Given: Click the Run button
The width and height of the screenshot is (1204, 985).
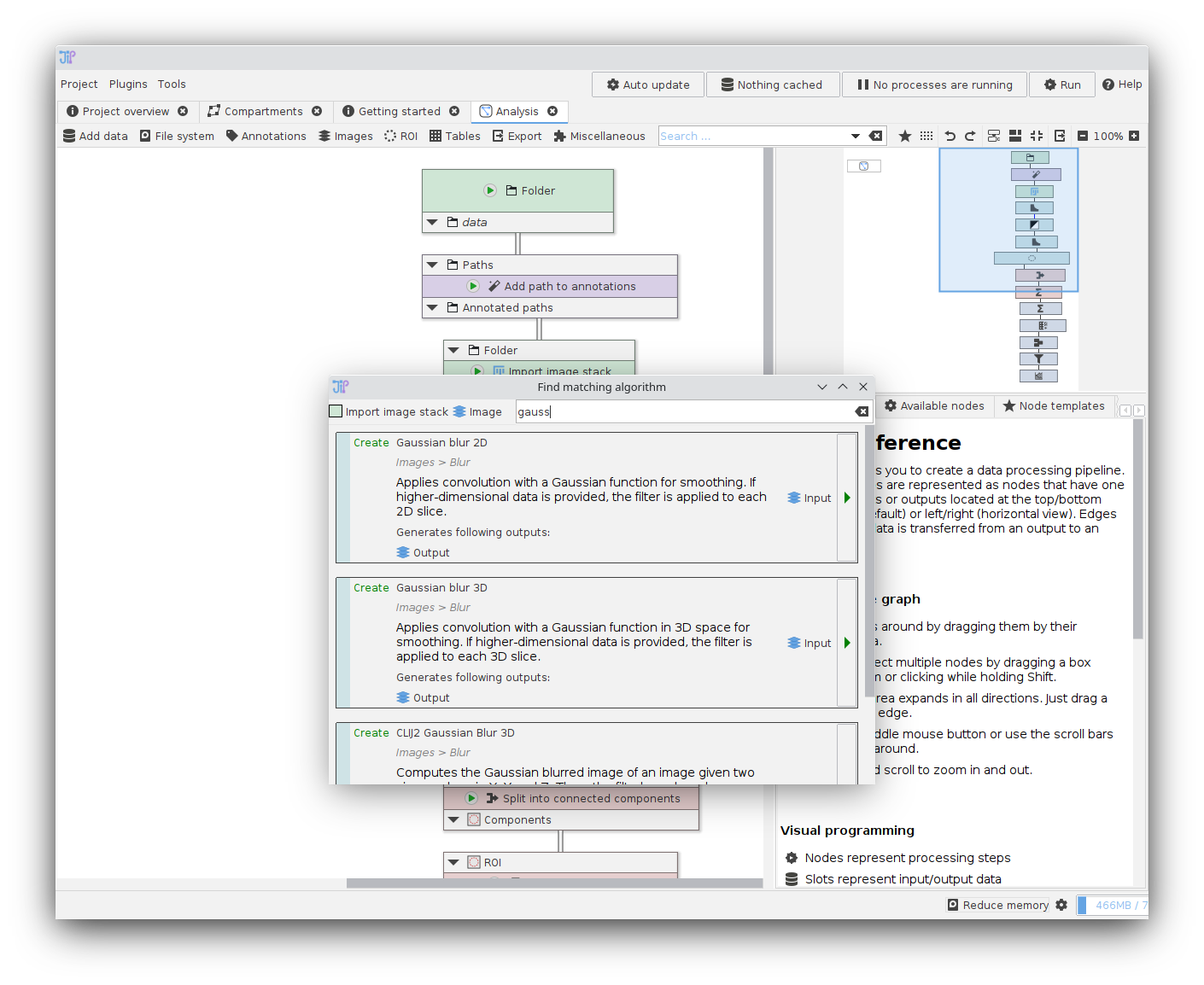Looking at the screenshot, I should 1061,85.
